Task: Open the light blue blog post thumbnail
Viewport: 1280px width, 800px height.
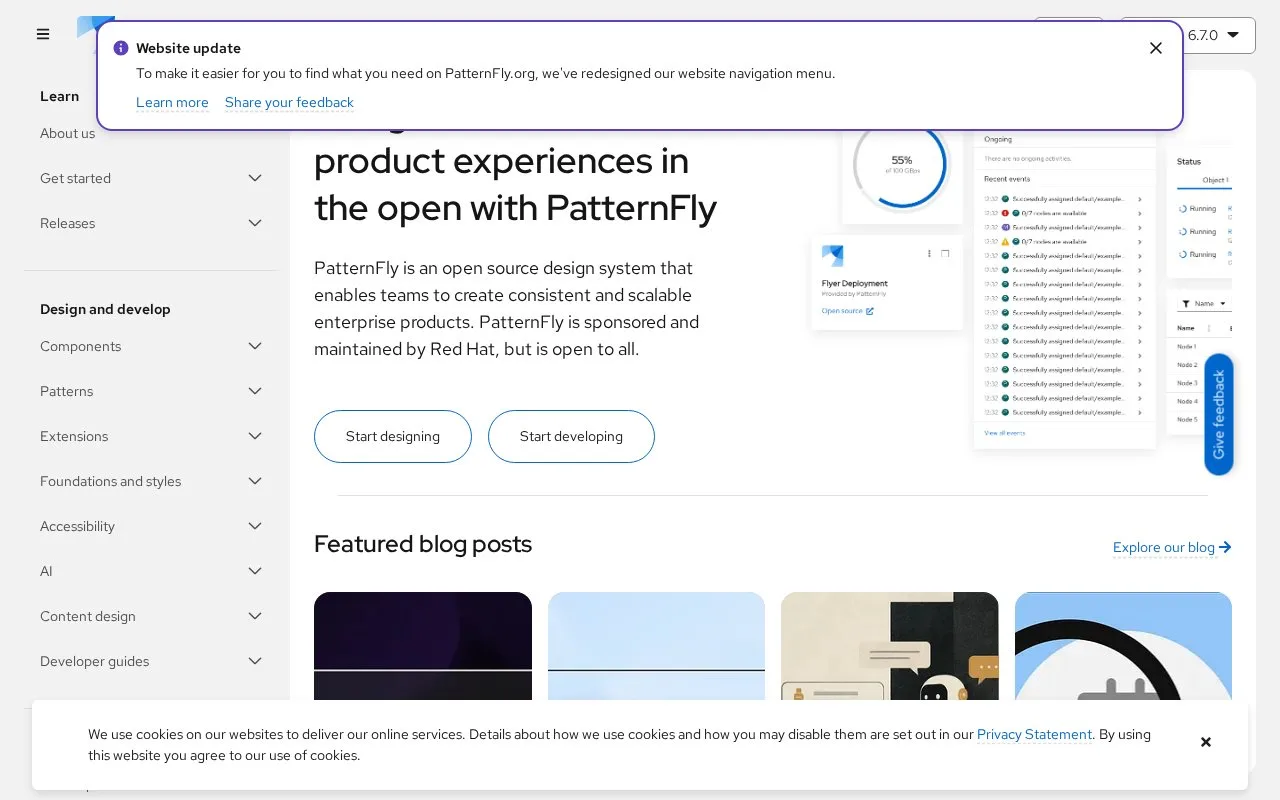Action: click(656, 646)
